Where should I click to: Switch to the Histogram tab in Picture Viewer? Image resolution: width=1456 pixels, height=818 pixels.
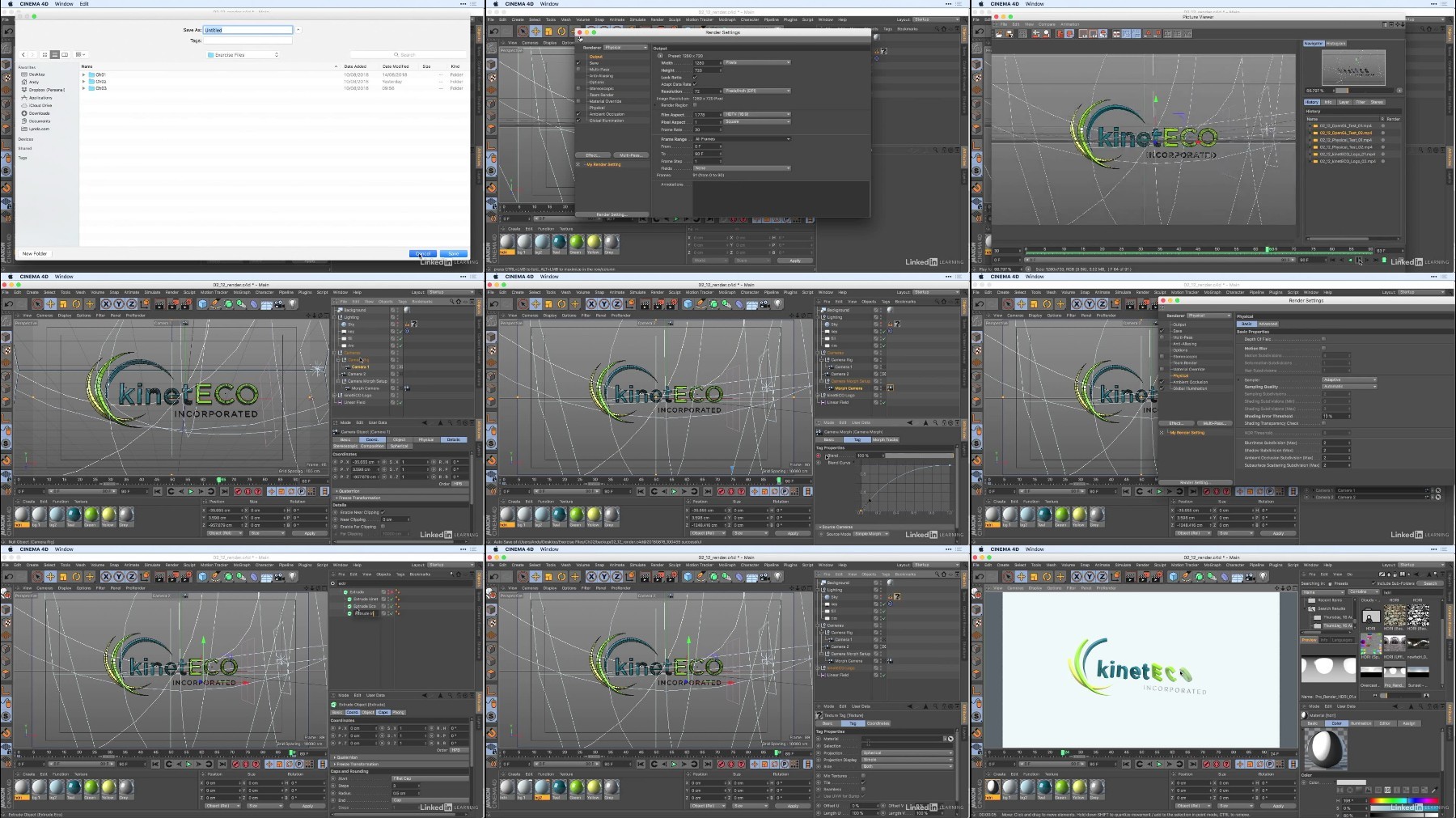pos(1335,44)
